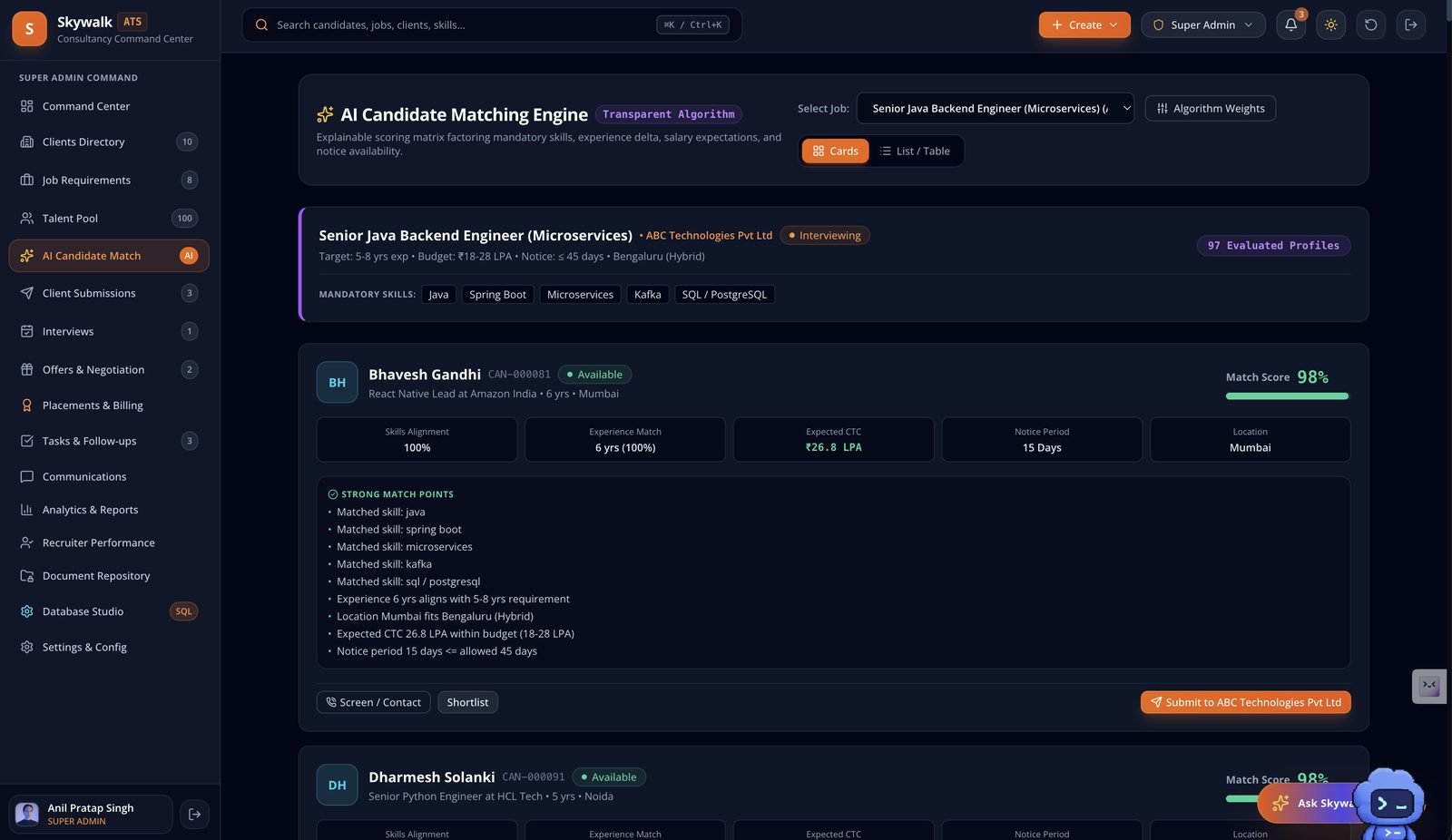This screenshot has height=840, width=1452.
Task: Click the search magnifier icon
Action: point(261,24)
